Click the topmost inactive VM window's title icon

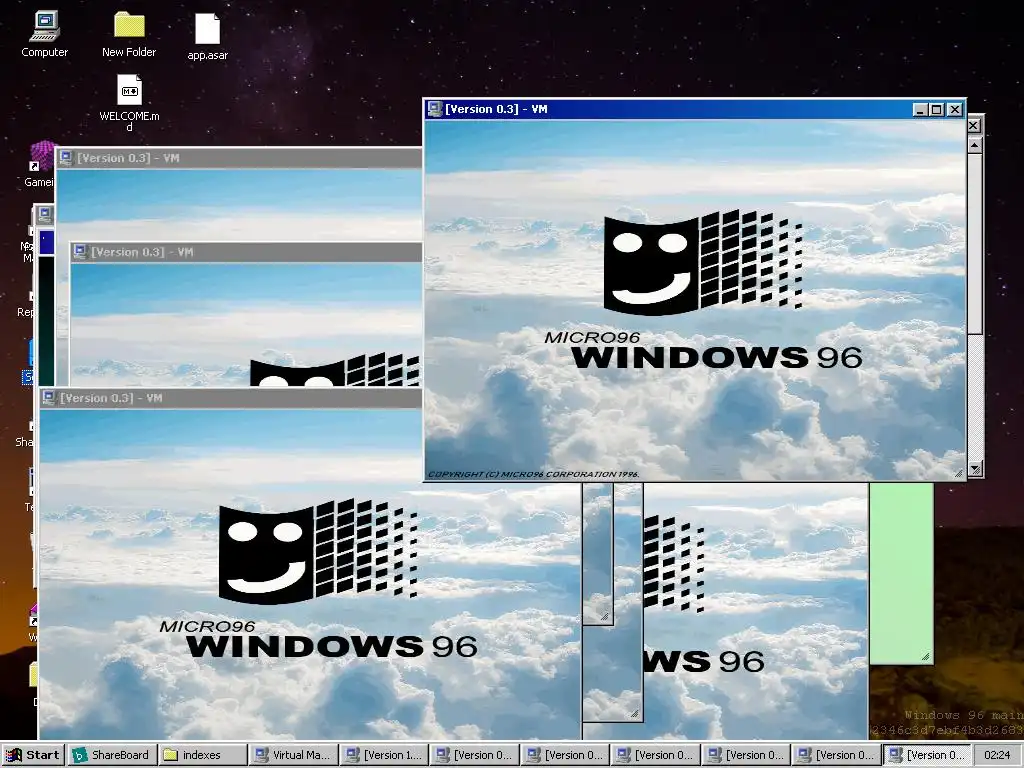[x=66, y=157]
